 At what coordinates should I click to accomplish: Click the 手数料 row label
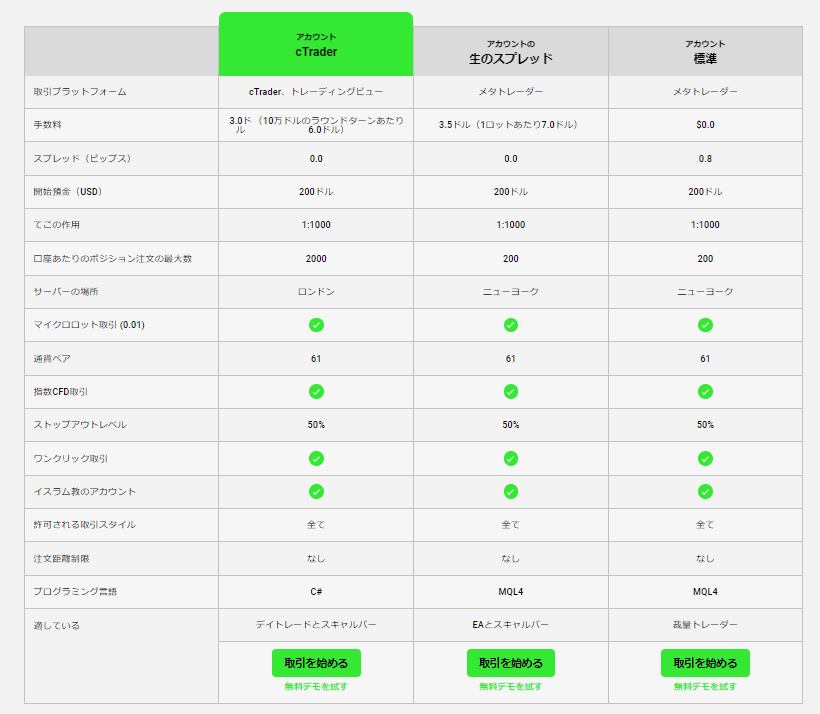[x=48, y=124]
